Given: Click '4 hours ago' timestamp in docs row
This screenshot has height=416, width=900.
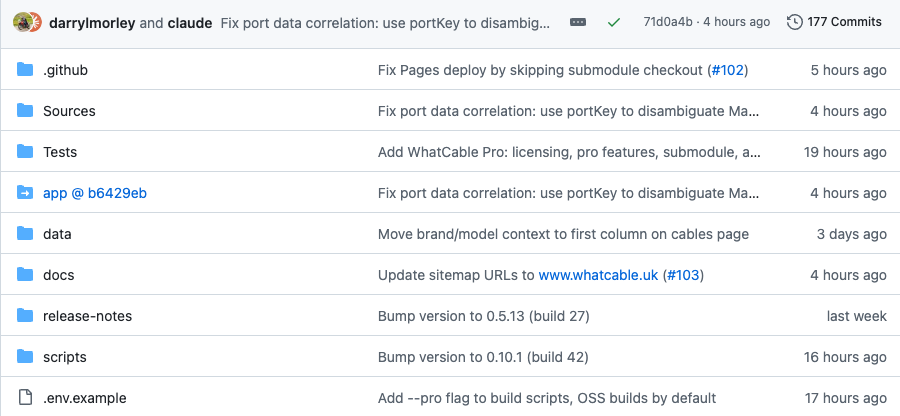Looking at the screenshot, I should coord(848,275).
